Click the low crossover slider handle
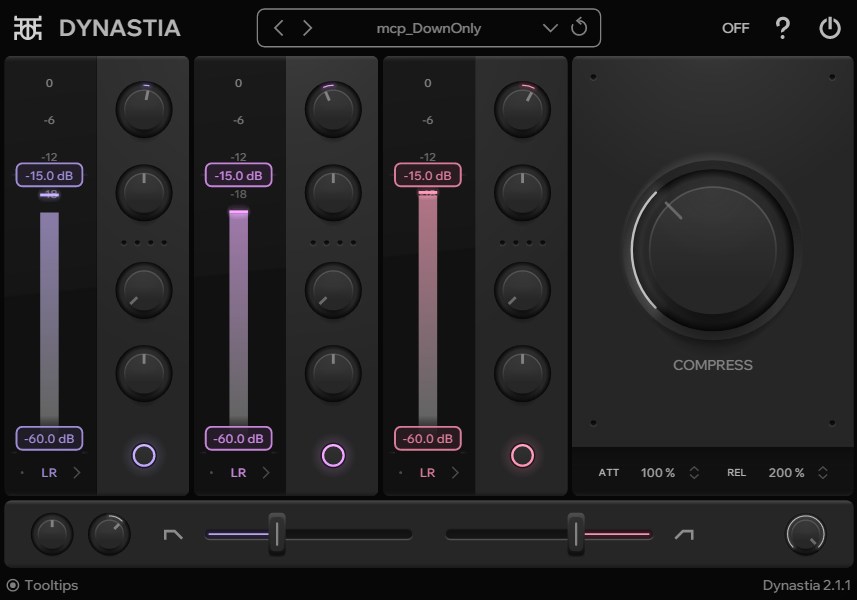This screenshot has width=857, height=600. (277, 534)
